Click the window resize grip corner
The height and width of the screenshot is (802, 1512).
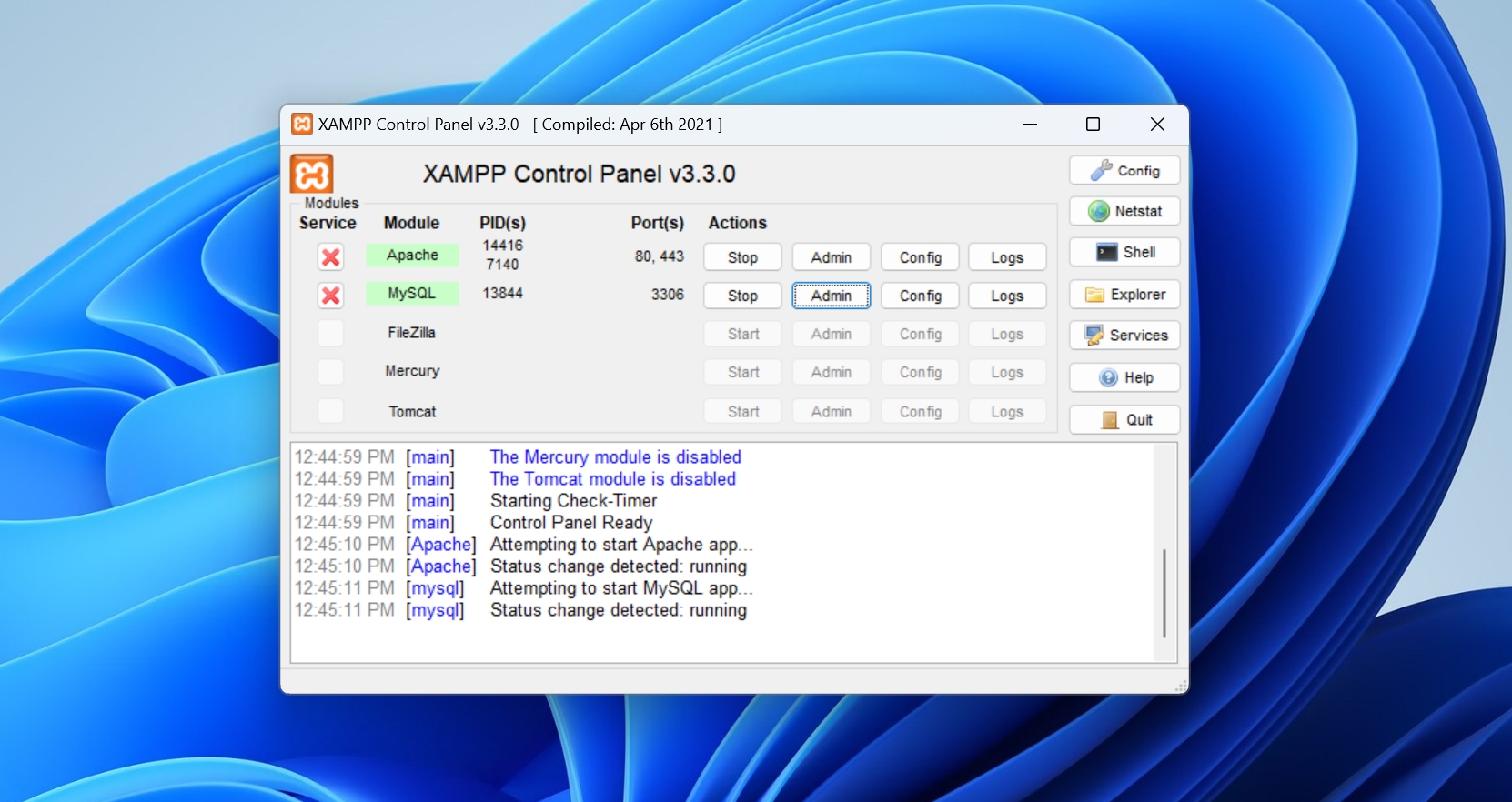pyautogui.click(x=1181, y=686)
